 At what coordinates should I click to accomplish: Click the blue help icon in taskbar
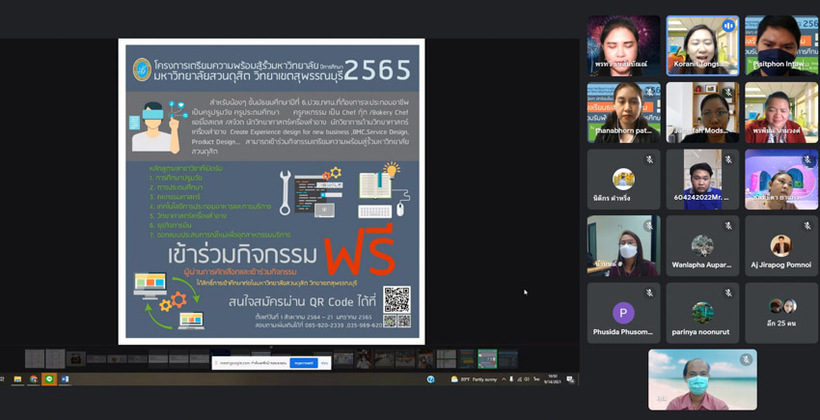tap(430, 379)
